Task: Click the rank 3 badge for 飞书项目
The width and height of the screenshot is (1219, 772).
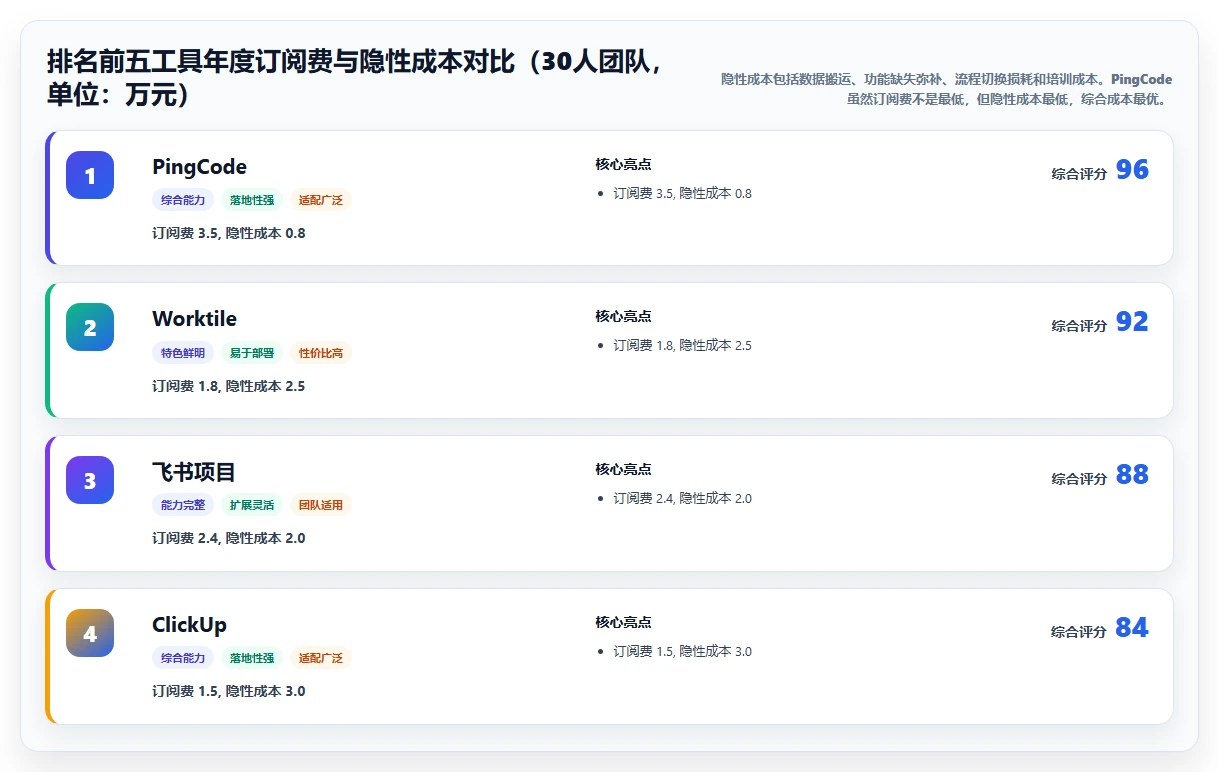Action: pyautogui.click(x=90, y=480)
